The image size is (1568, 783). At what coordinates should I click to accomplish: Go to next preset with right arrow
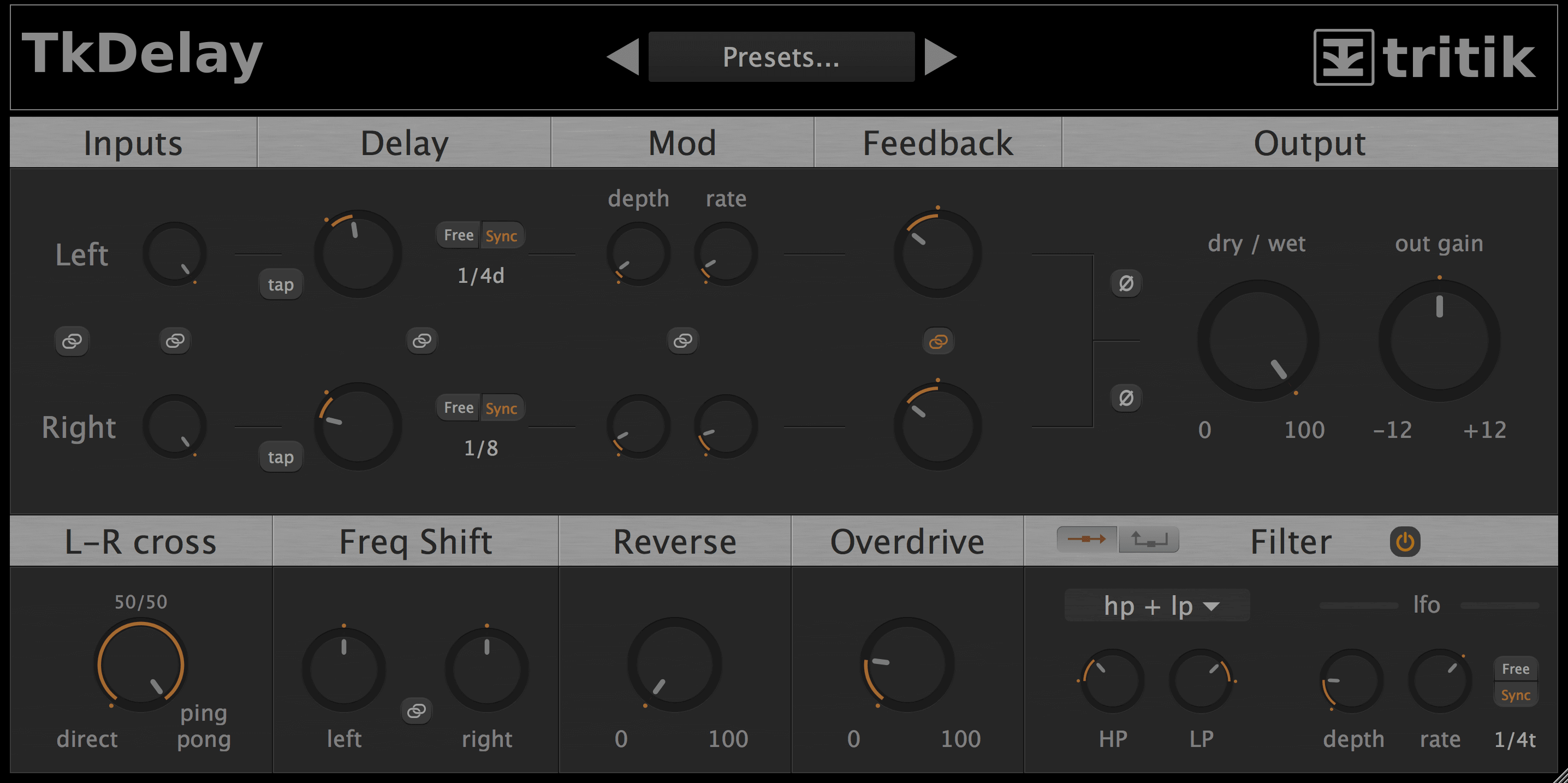click(x=941, y=57)
